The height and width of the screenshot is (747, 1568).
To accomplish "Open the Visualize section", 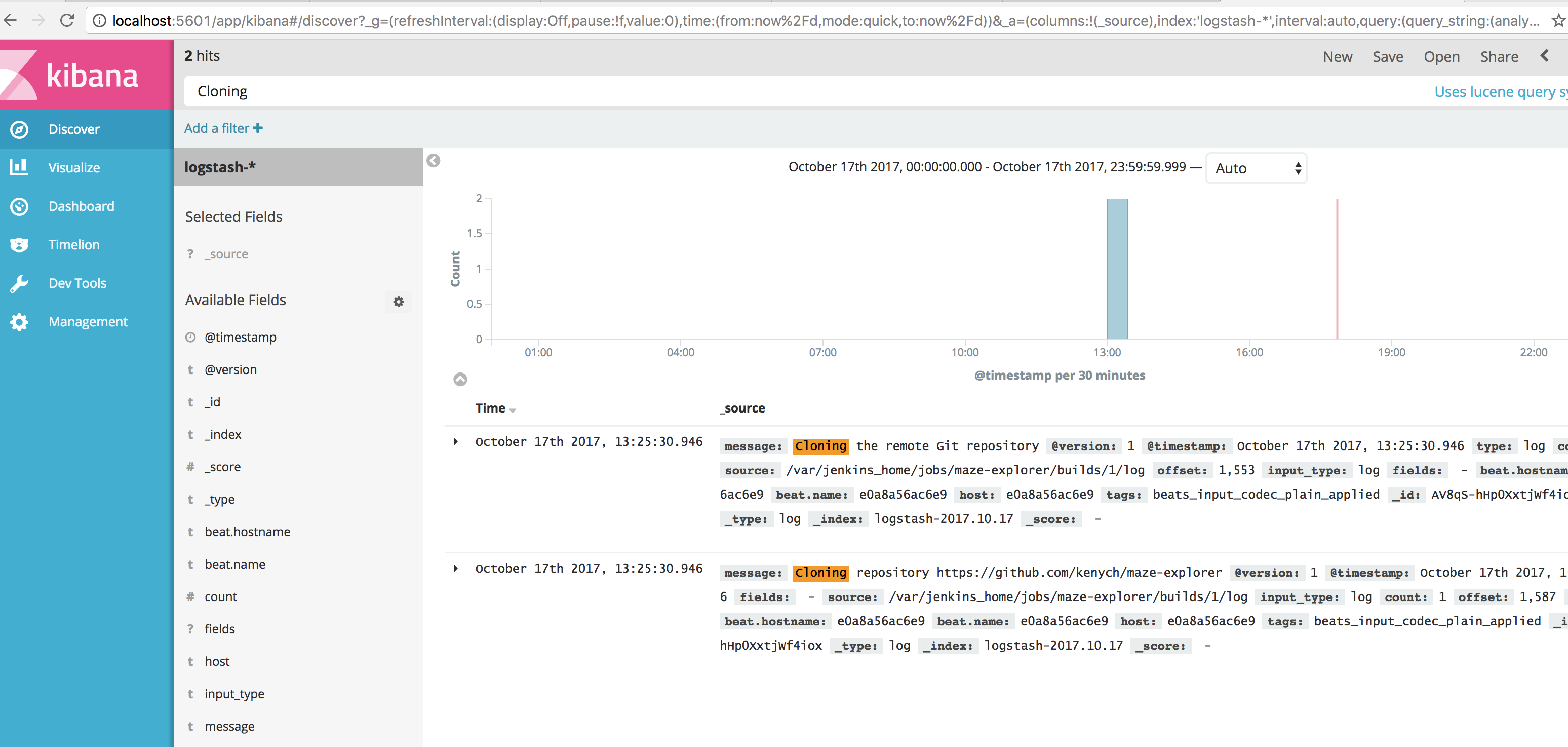I will tap(87, 168).
